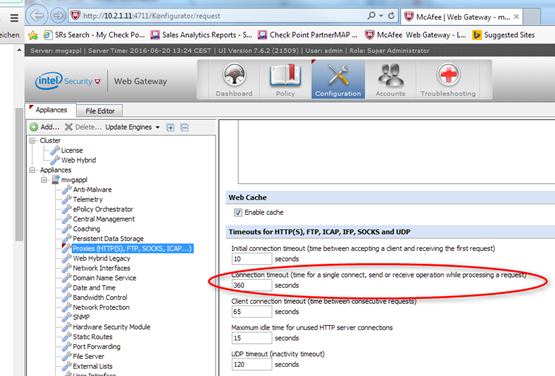Click the browser back arrow
The height and width of the screenshot is (376, 555).
[36, 16]
